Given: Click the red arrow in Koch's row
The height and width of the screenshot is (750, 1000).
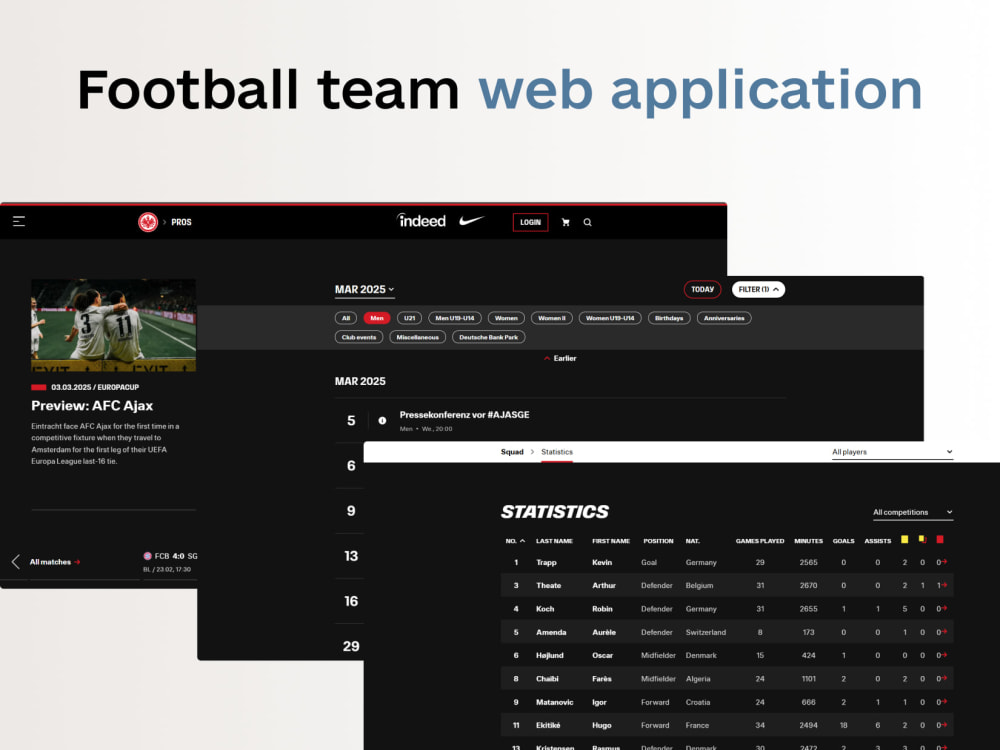Looking at the screenshot, I should tap(945, 608).
